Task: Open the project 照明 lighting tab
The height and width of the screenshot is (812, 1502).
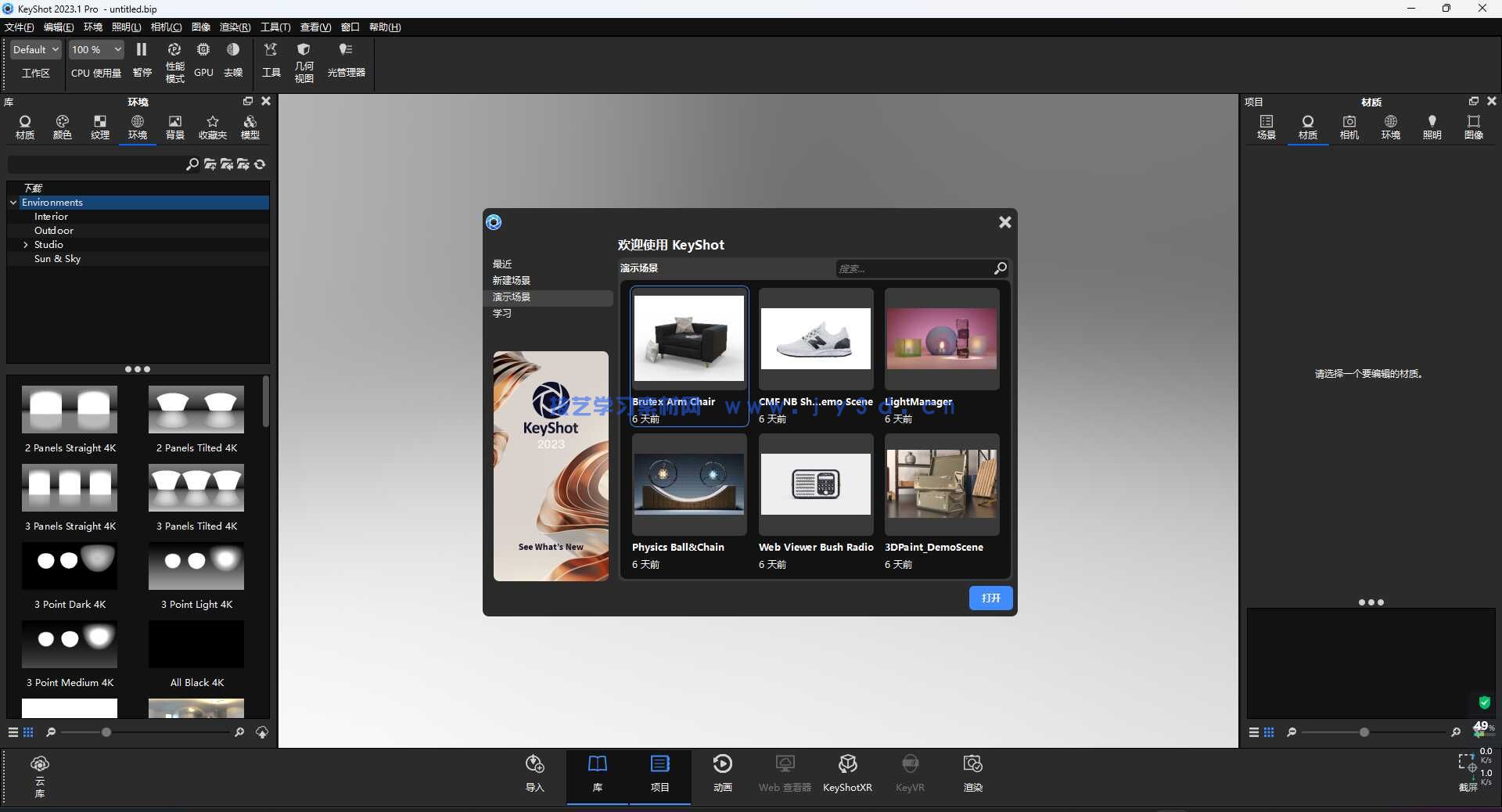Action: (x=1432, y=128)
